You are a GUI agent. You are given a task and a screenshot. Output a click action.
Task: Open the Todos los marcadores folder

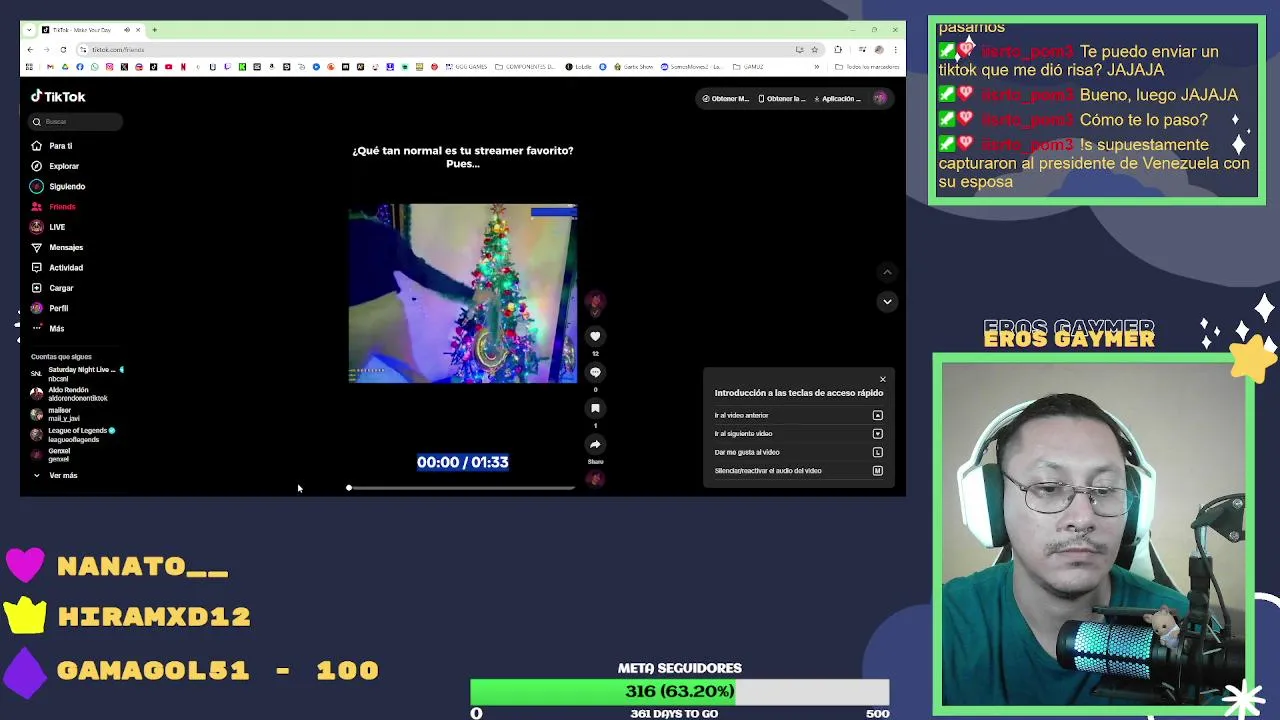(867, 67)
